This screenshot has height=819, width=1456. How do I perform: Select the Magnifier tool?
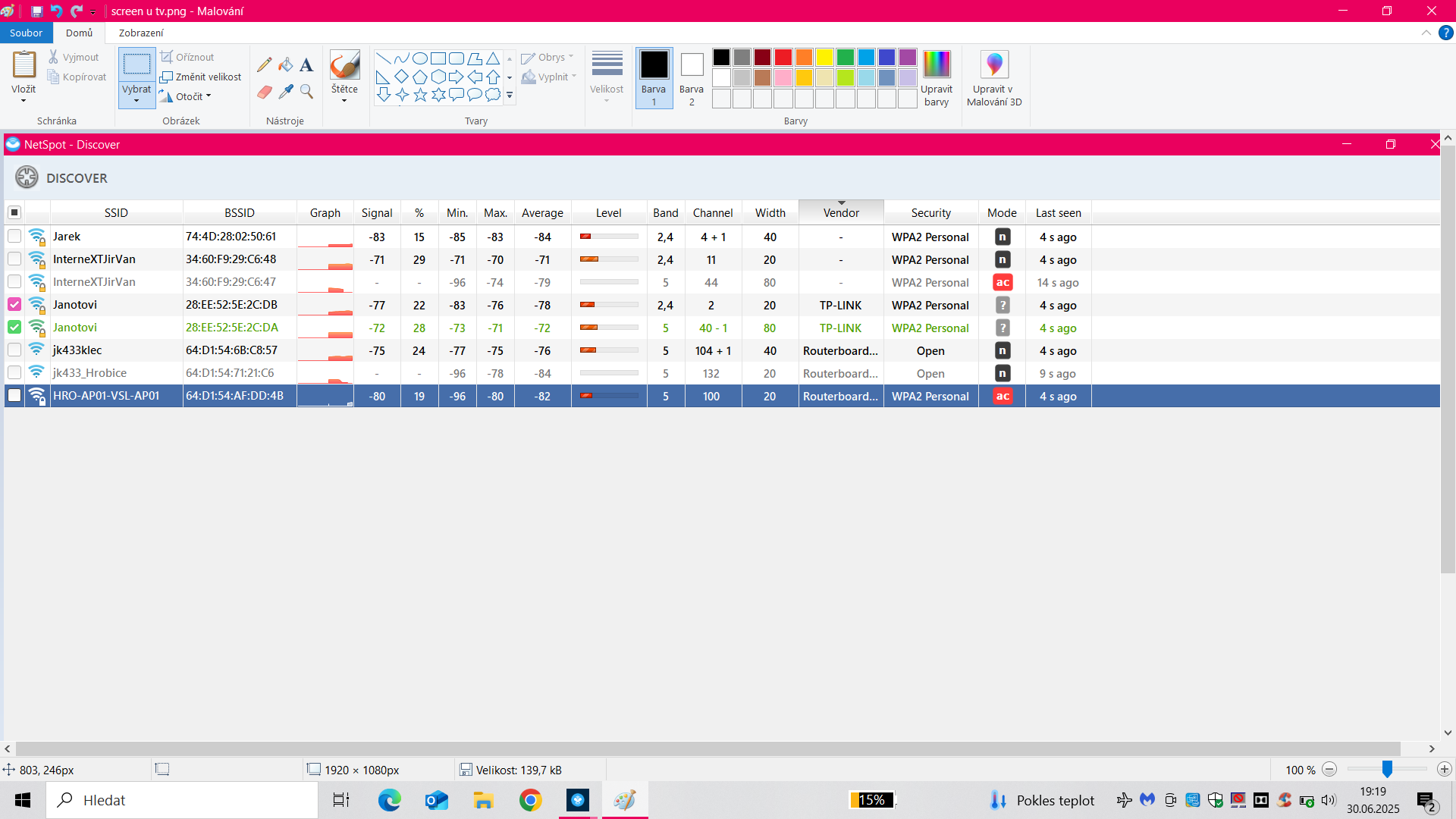(306, 92)
